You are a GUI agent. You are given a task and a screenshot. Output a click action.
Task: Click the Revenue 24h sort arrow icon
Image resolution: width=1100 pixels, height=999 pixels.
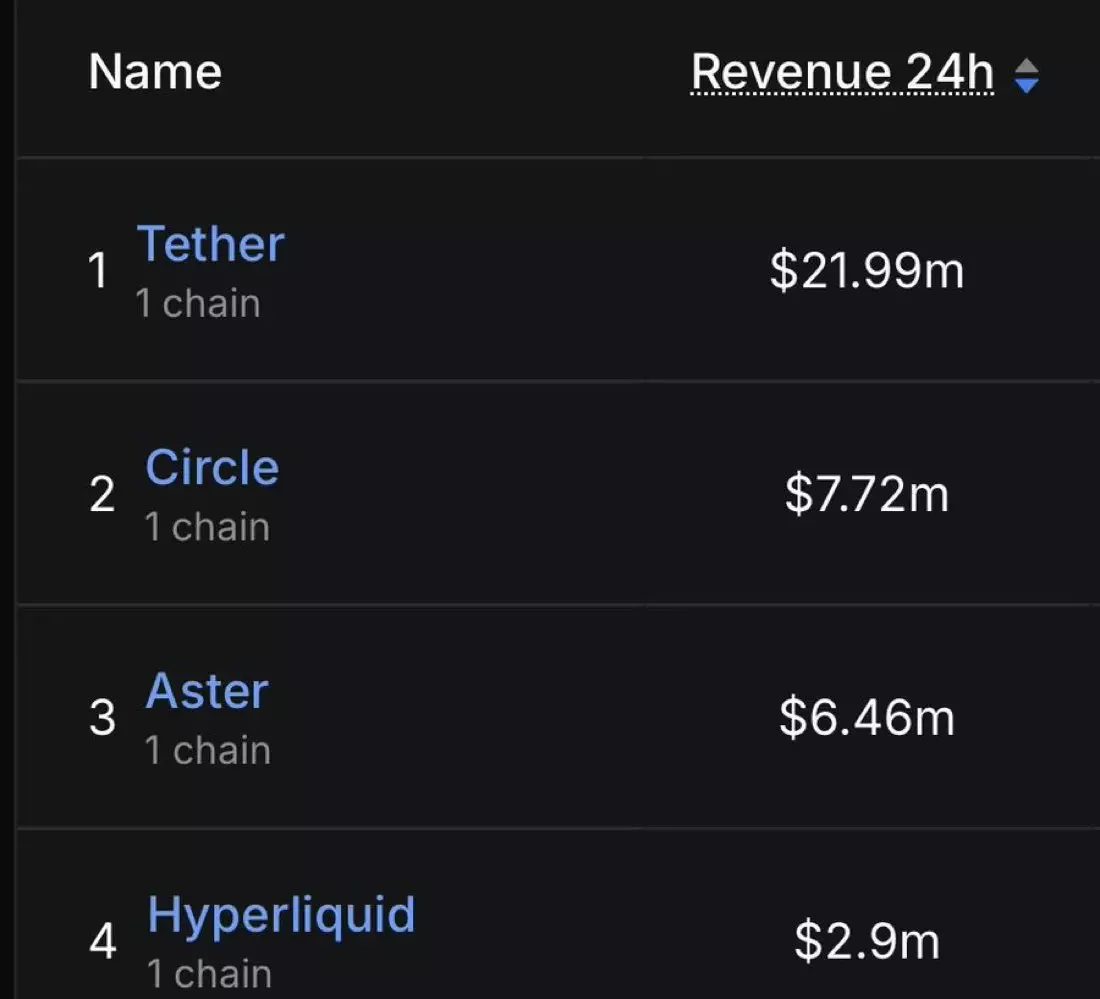coord(1026,75)
